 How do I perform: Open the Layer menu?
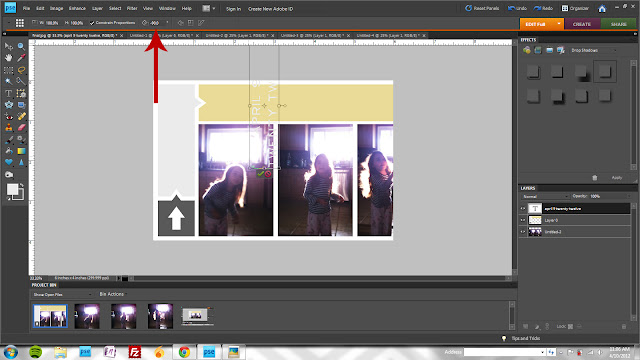coord(97,8)
